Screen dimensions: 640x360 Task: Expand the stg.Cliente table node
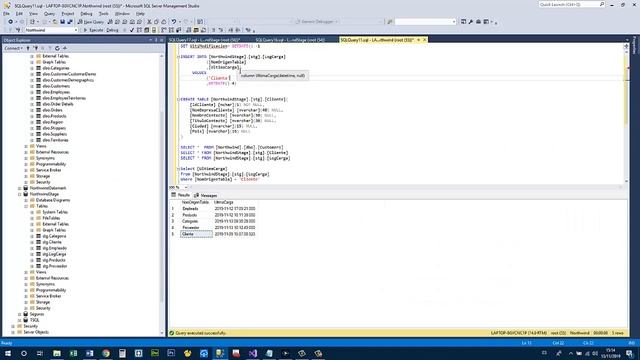point(32,242)
